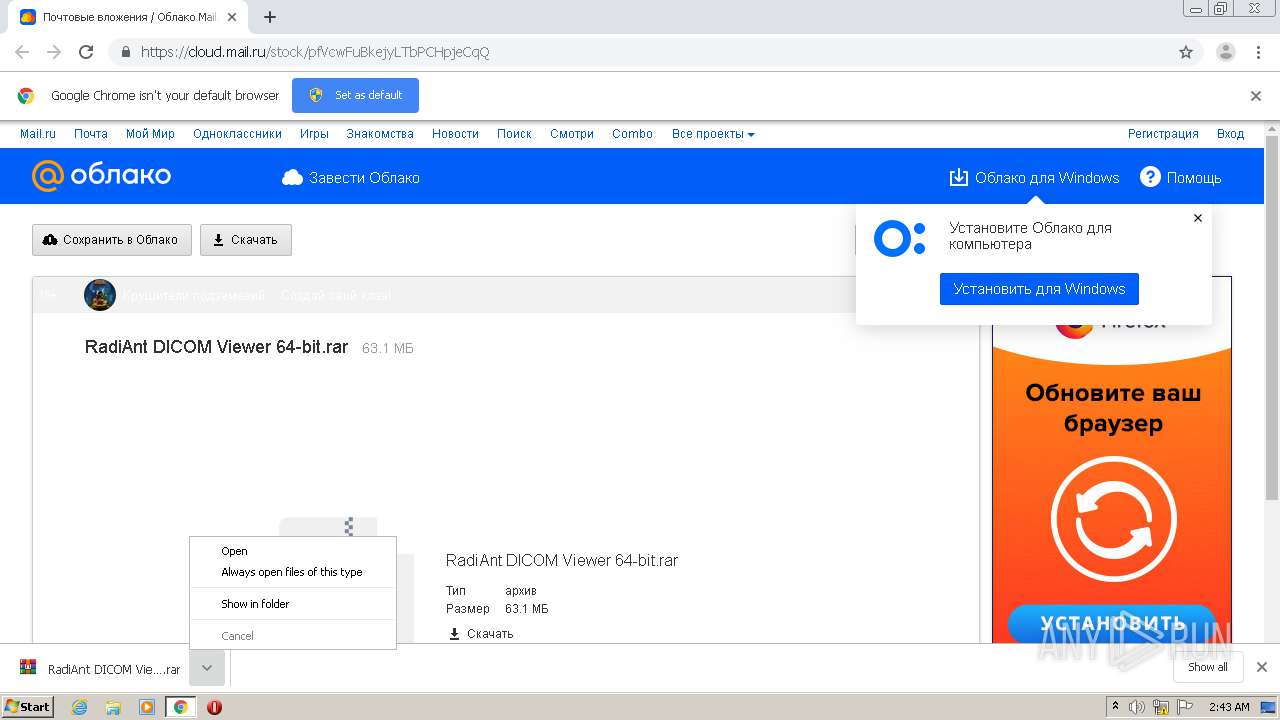This screenshot has height=720, width=1280.
Task: Close the downloads bar
Action: 1262,667
